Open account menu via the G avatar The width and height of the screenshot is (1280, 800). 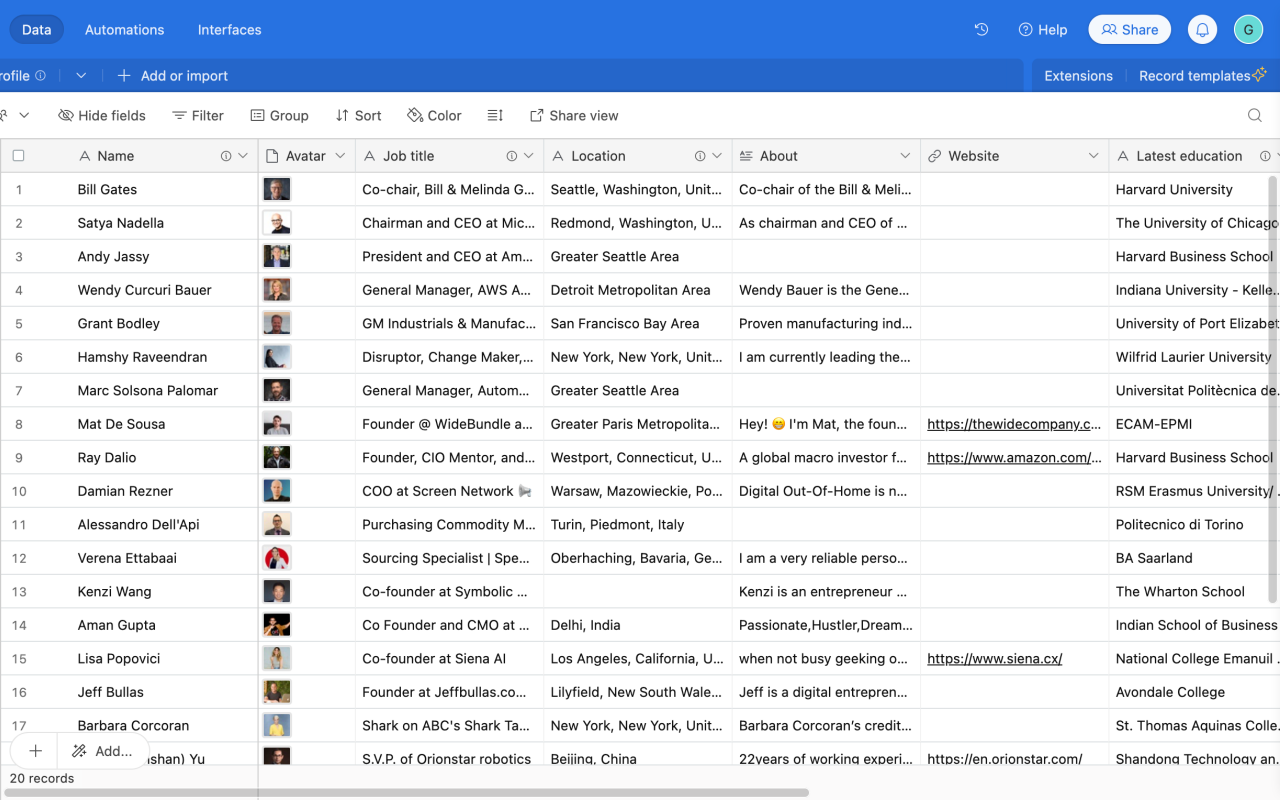[1248, 29]
